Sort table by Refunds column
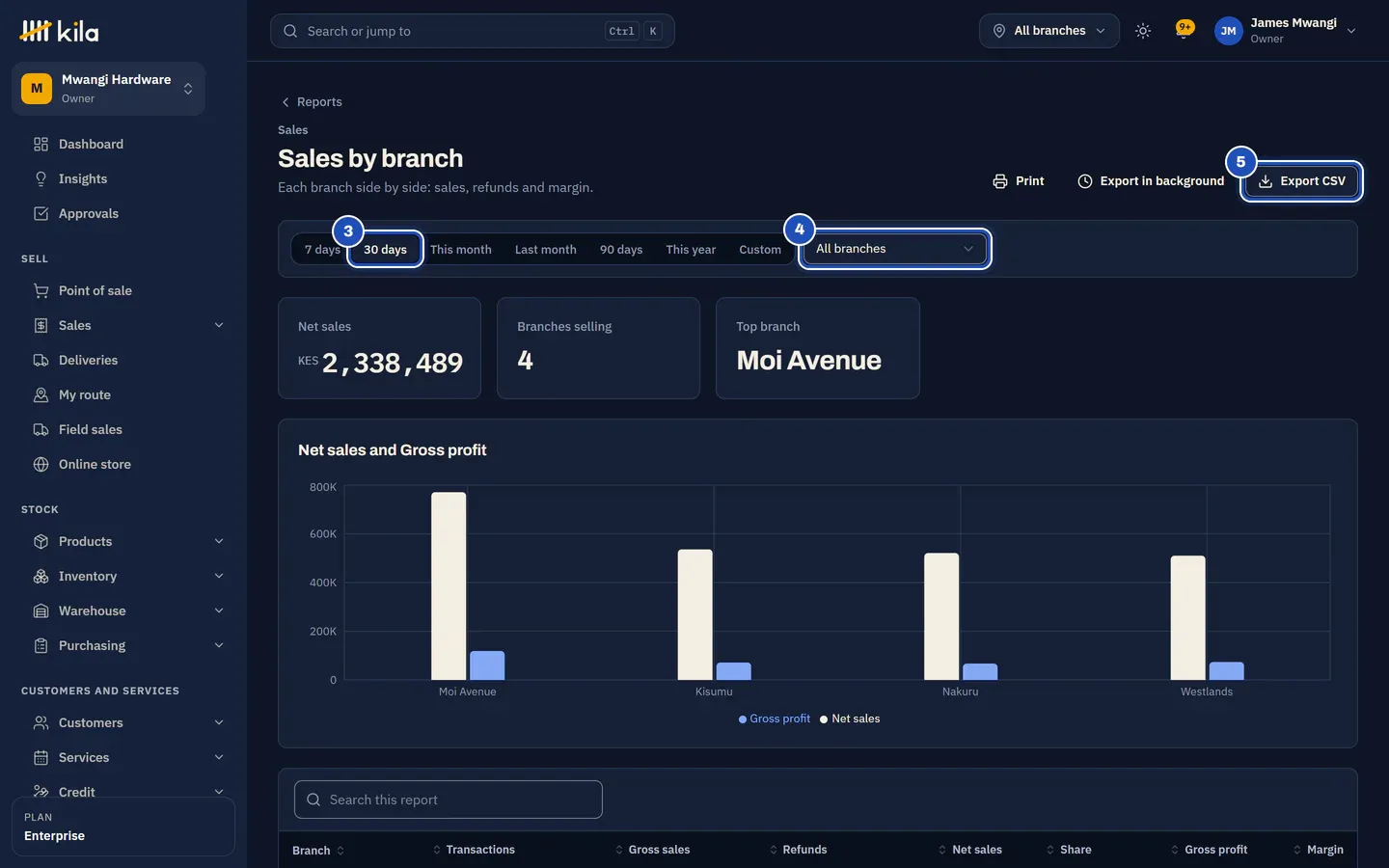The image size is (1389, 868). tap(798, 850)
